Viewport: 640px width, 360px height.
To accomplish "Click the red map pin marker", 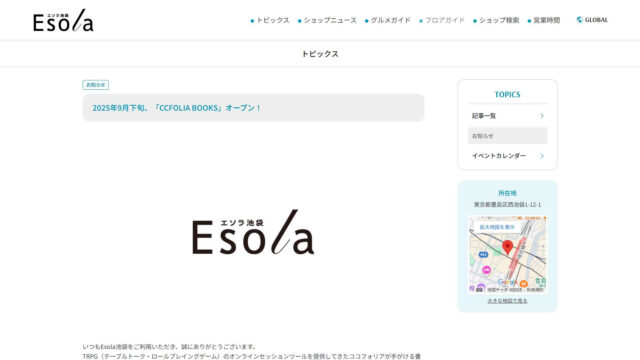I will tap(507, 247).
